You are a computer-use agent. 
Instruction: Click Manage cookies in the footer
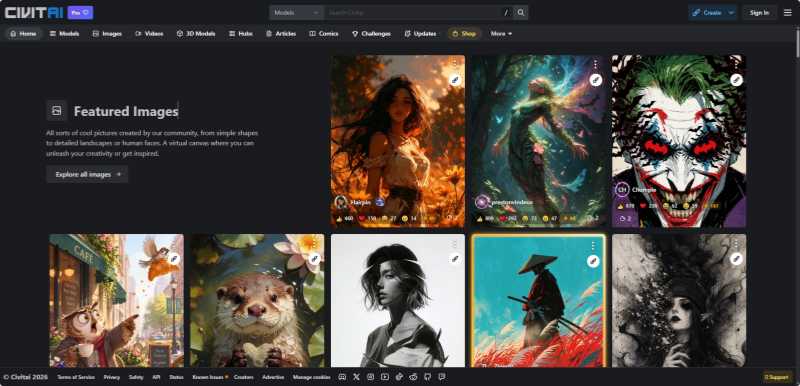[311, 377]
